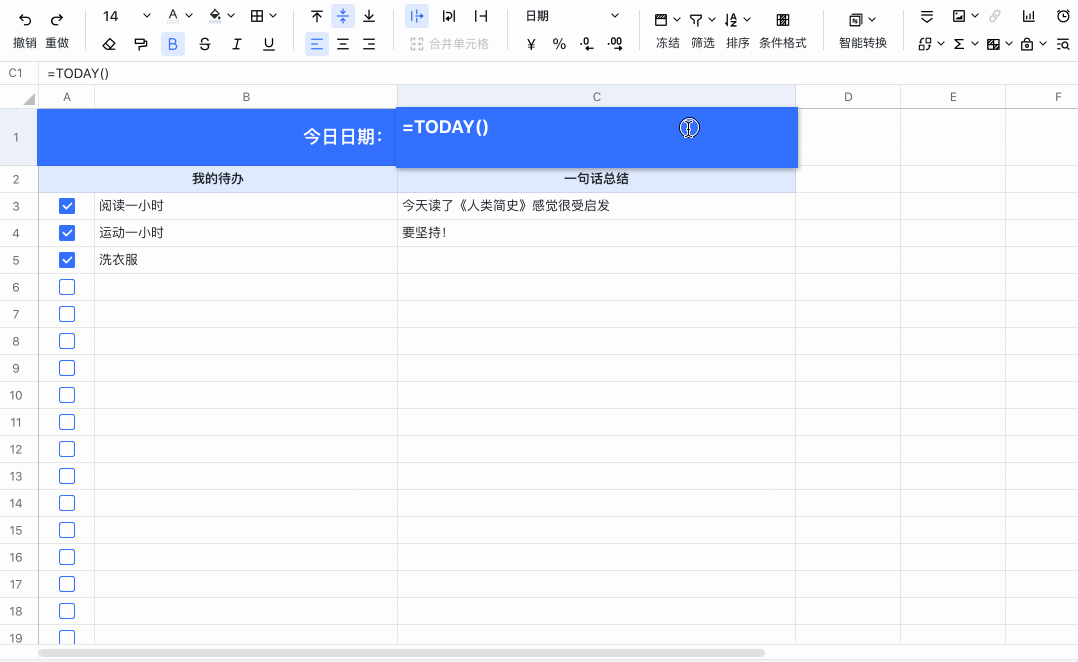Select cell 今天读了《人类简史》感觉很受启发
Image resolution: width=1078 pixels, height=662 pixels.
point(596,206)
